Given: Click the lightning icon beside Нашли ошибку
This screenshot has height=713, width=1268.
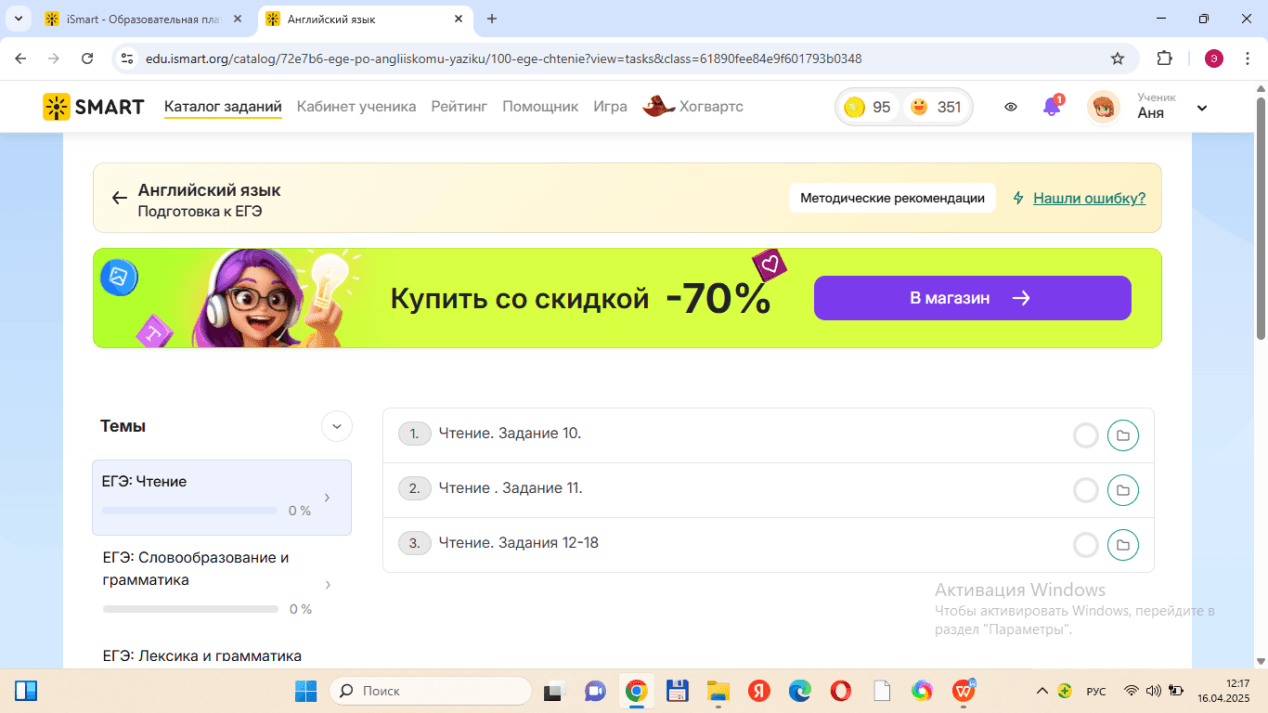Looking at the screenshot, I should coord(1018,198).
